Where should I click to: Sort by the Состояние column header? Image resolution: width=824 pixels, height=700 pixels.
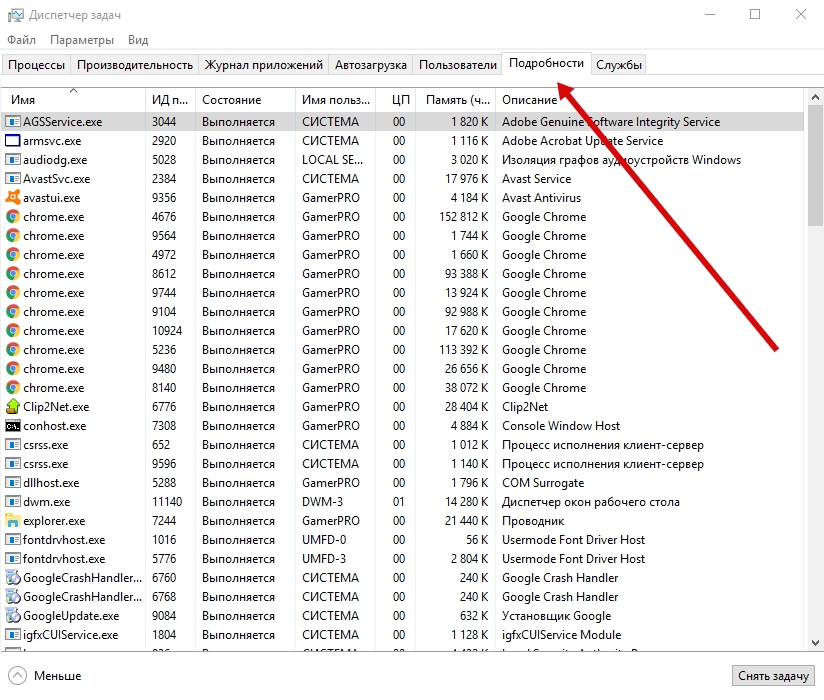point(245,99)
